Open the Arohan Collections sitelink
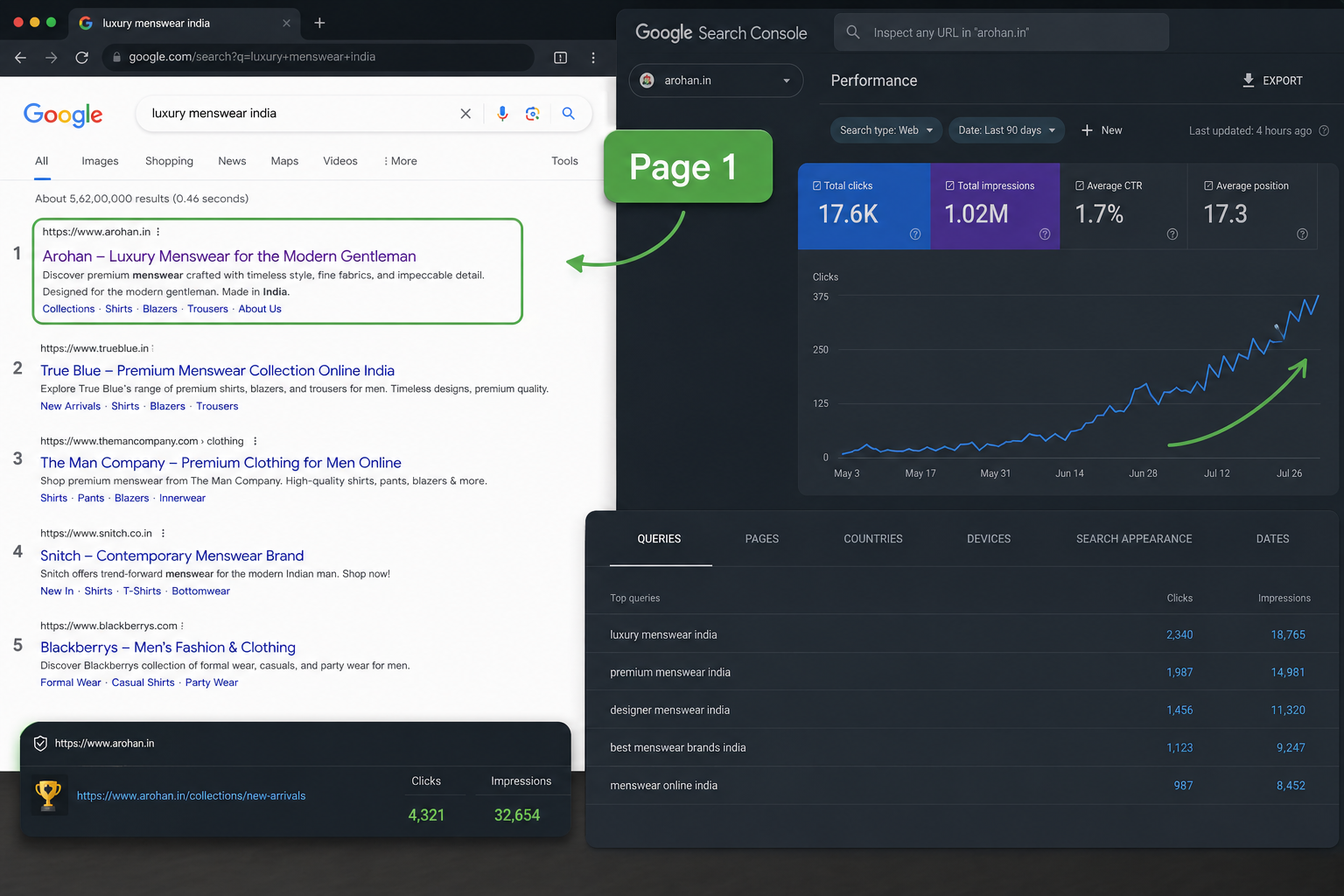The image size is (1344, 896). coord(68,309)
